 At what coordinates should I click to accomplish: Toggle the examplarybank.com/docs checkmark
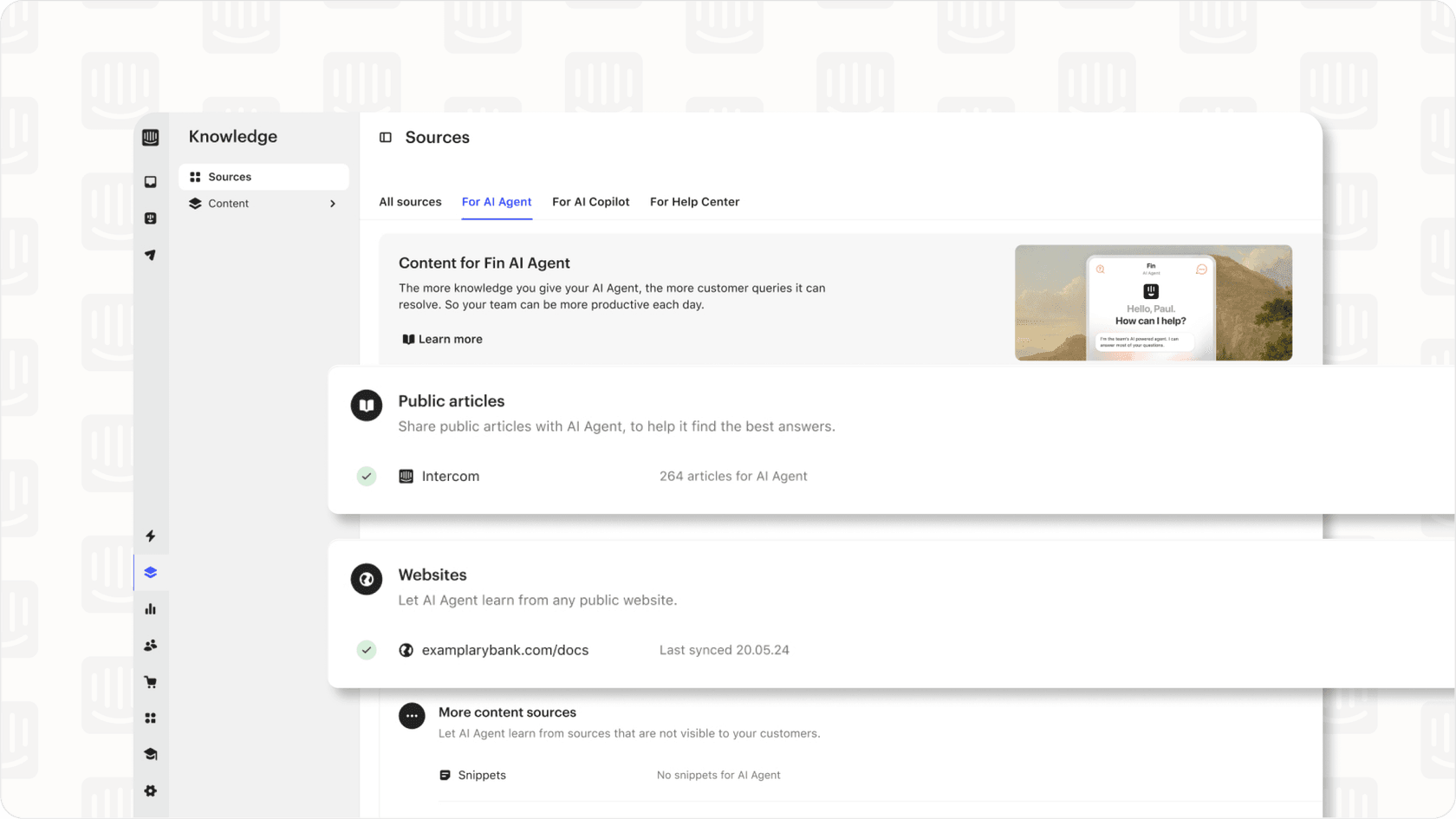367,650
